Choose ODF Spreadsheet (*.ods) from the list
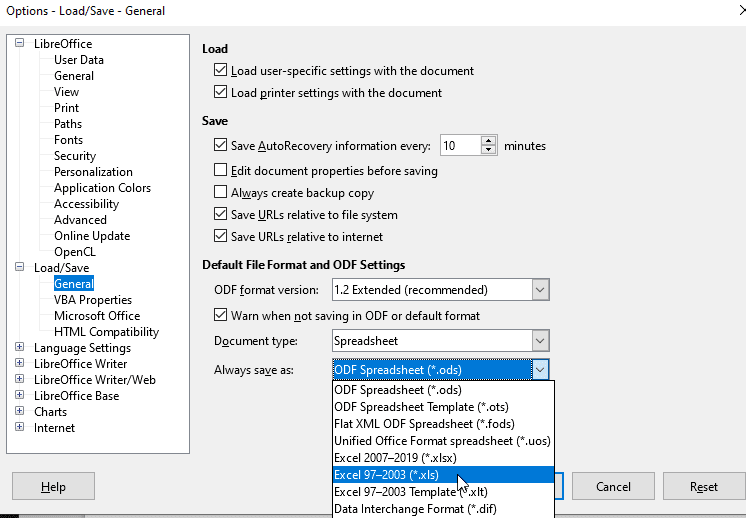 pyautogui.click(x=443, y=390)
